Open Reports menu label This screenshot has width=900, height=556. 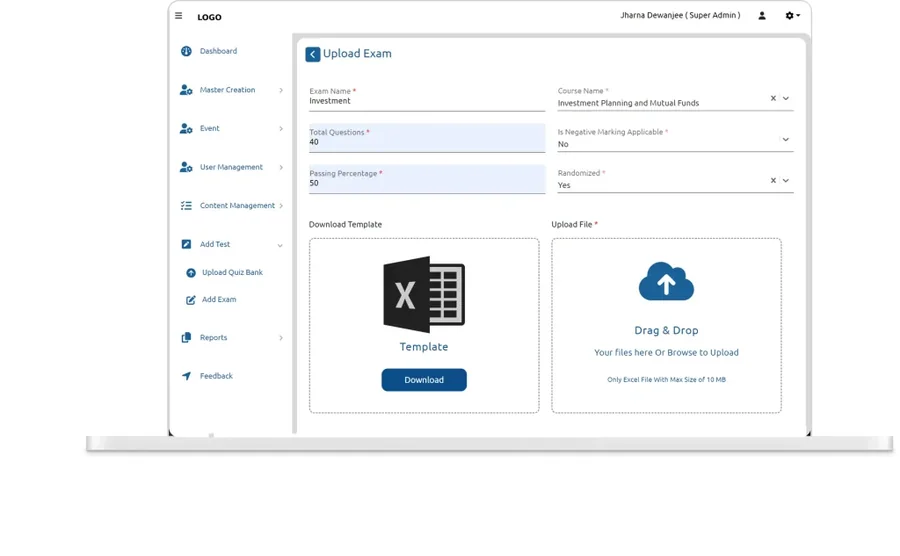[x=214, y=338]
